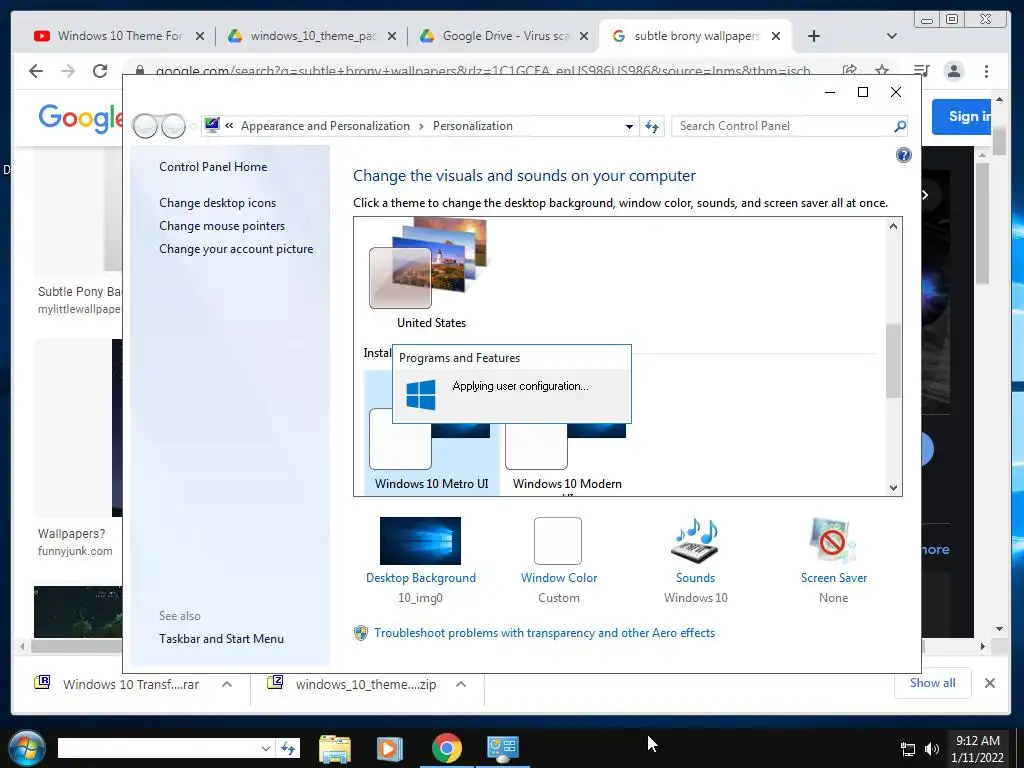Close the subtle brony wallpapers tab

[775, 37]
